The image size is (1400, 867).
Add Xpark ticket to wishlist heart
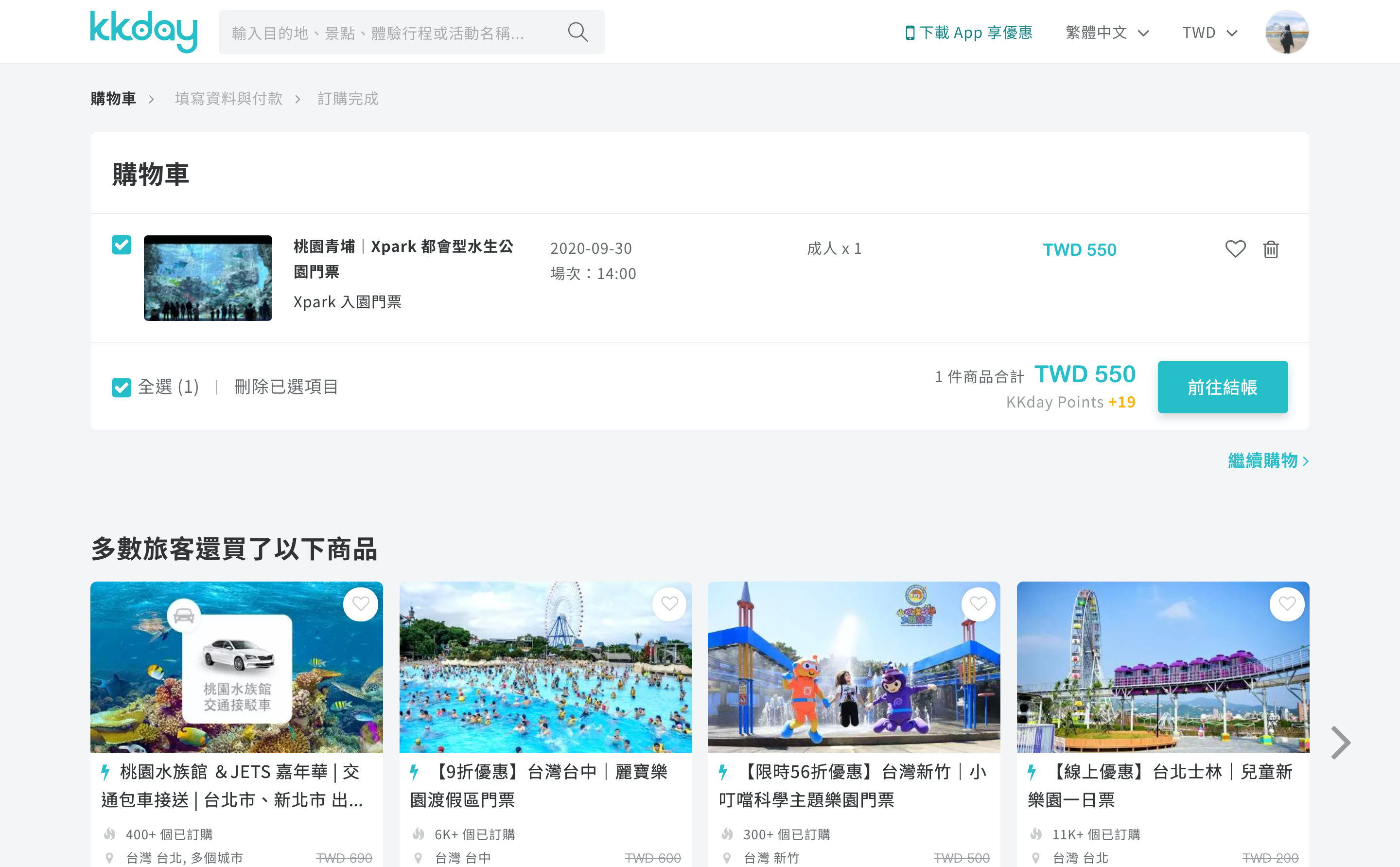(x=1236, y=249)
